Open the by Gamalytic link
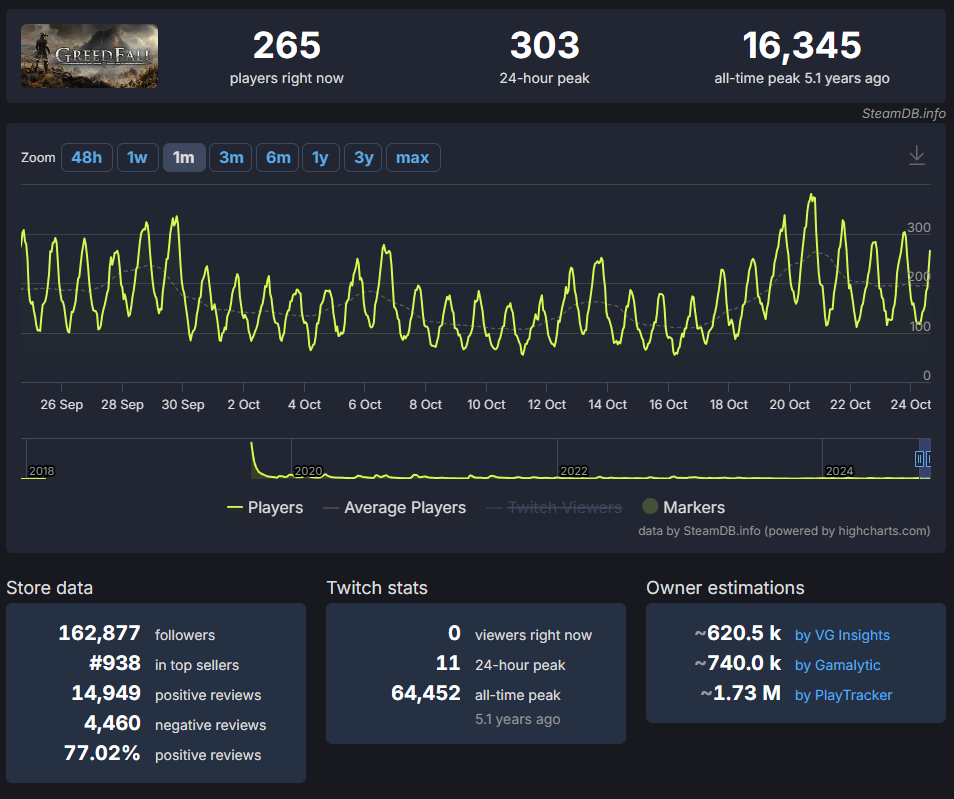 [837, 665]
